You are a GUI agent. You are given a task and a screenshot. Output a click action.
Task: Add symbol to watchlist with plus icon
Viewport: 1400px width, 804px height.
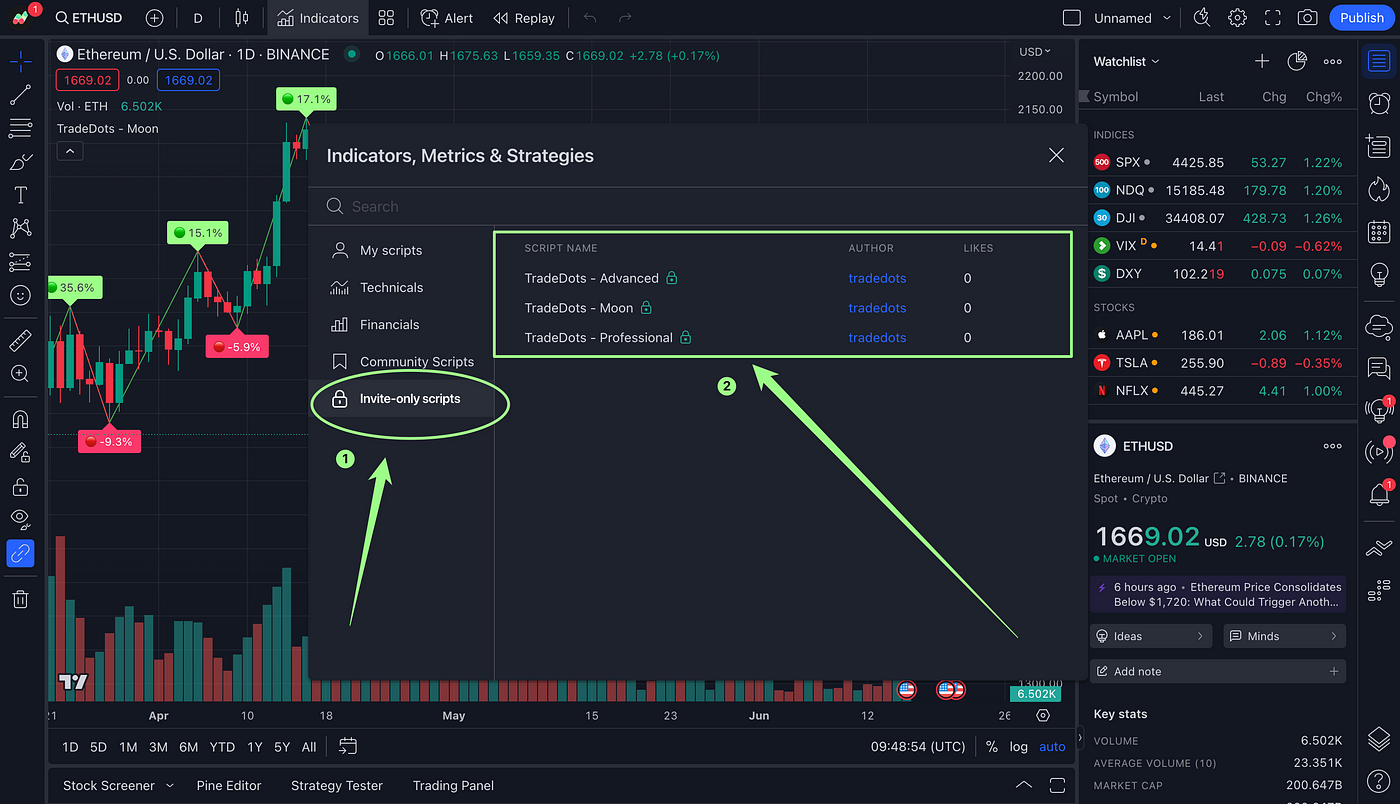(1262, 61)
